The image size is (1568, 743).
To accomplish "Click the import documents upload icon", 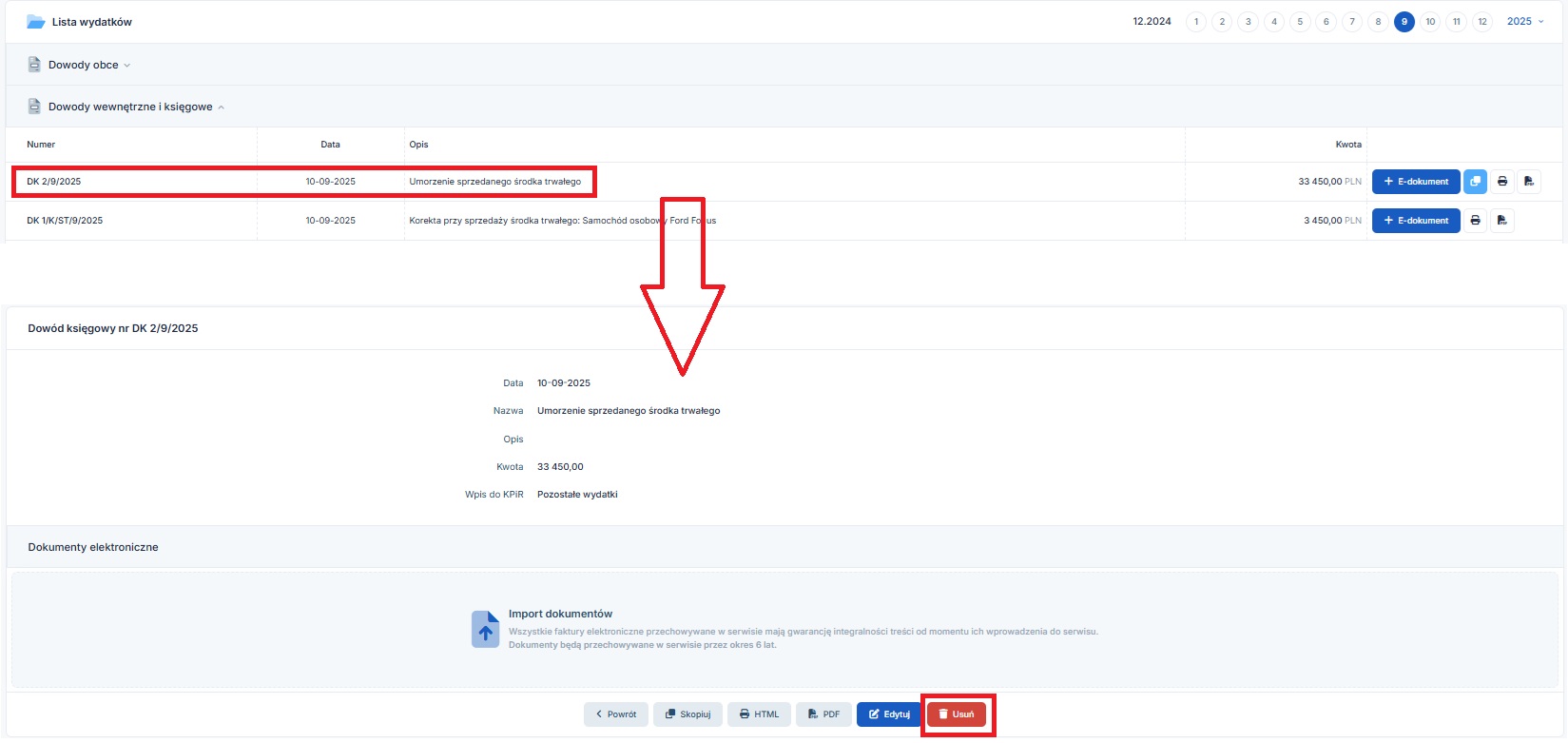I will coord(485,629).
